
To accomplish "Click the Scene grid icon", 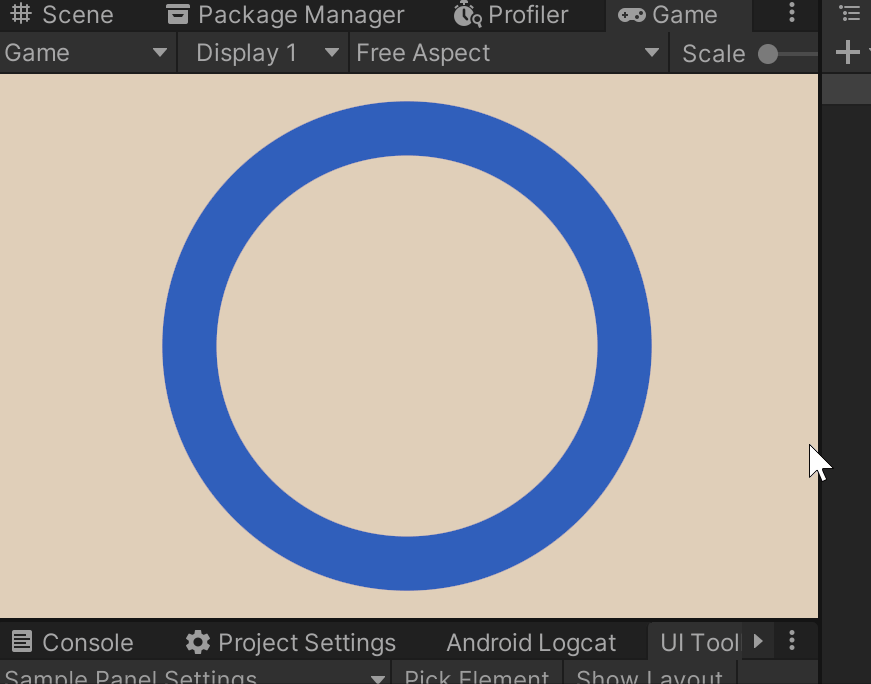I will pos(21,14).
